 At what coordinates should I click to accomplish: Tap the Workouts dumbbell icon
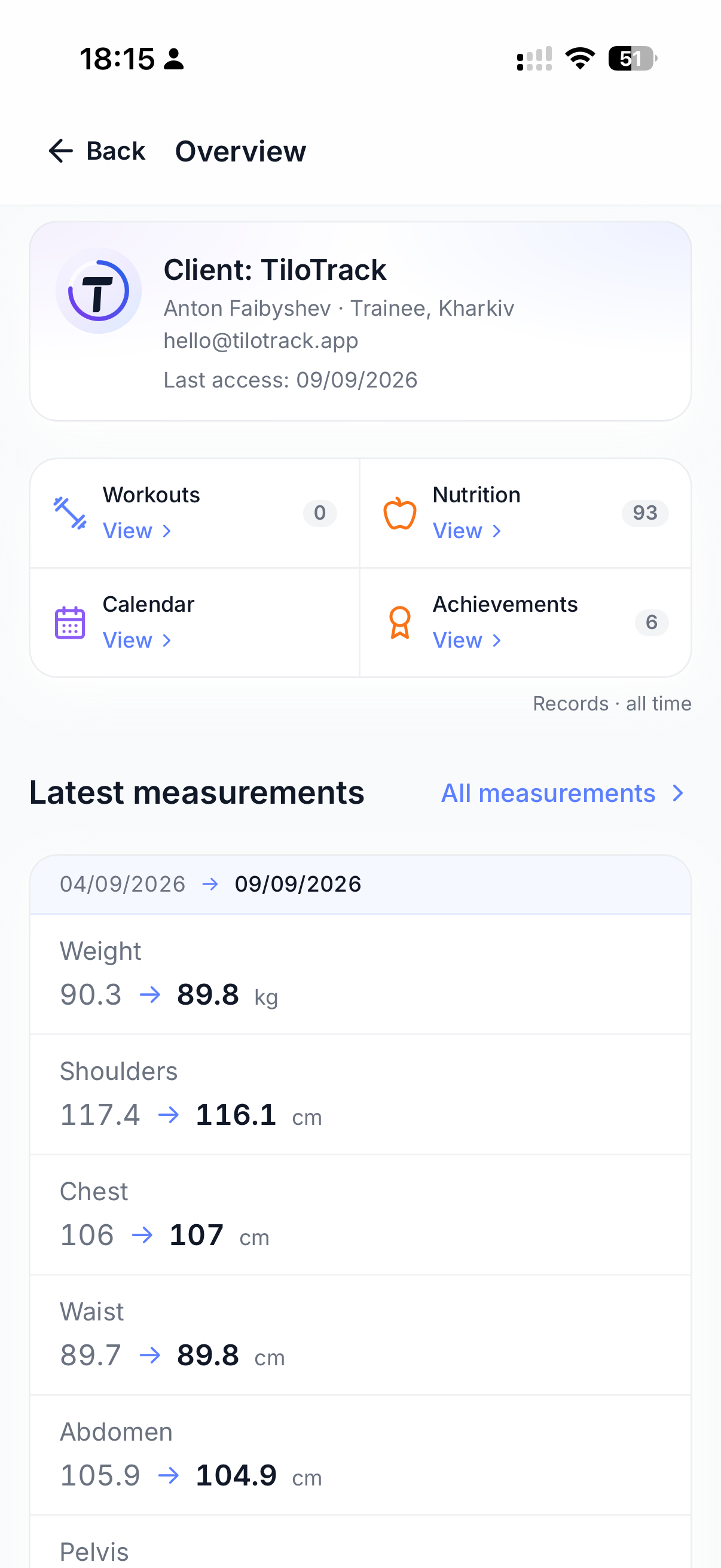pyautogui.click(x=70, y=513)
